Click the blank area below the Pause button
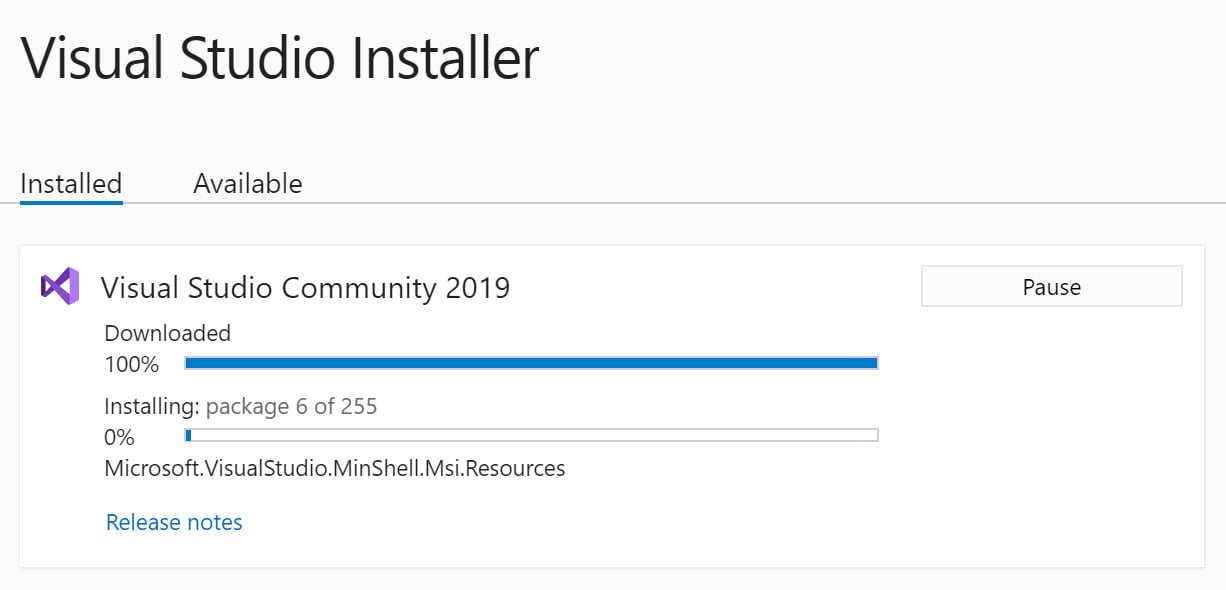1226x590 pixels. tap(1051, 420)
